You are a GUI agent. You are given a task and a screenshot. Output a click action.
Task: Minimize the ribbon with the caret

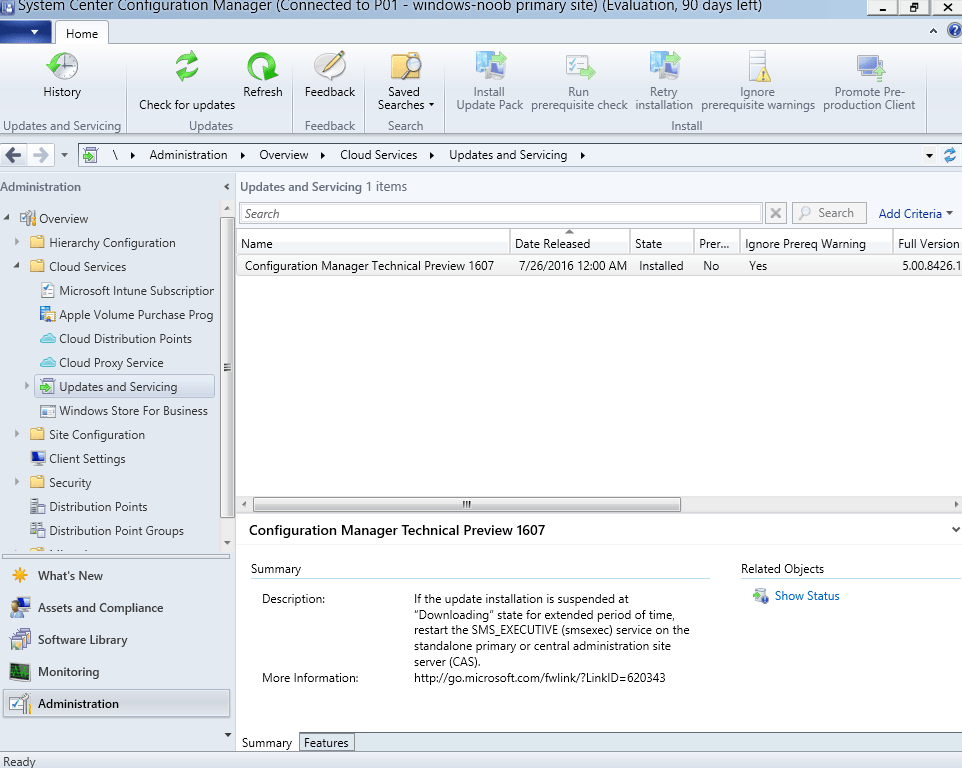(933, 31)
